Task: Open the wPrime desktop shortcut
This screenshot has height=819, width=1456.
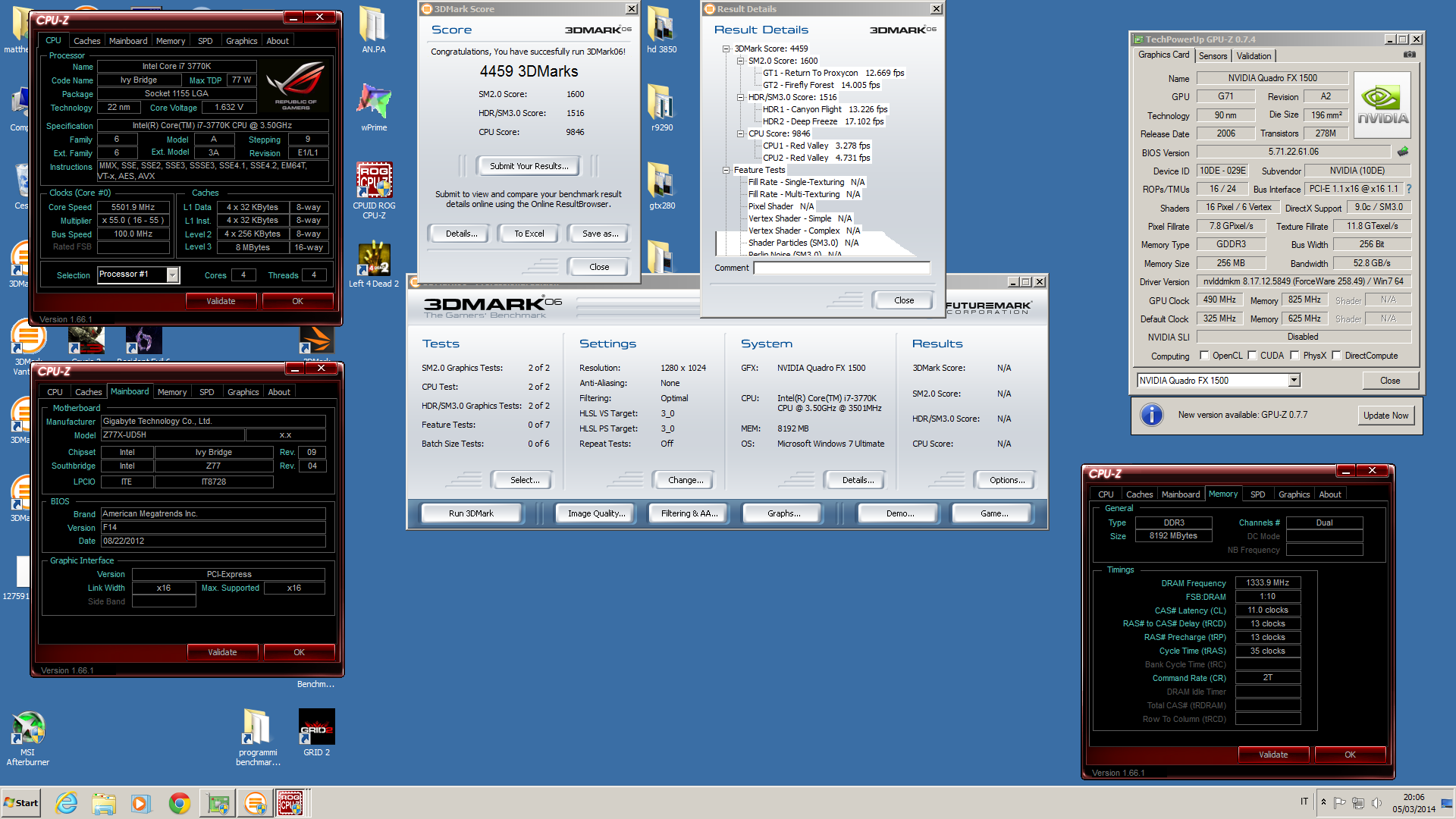Action: coord(374,107)
